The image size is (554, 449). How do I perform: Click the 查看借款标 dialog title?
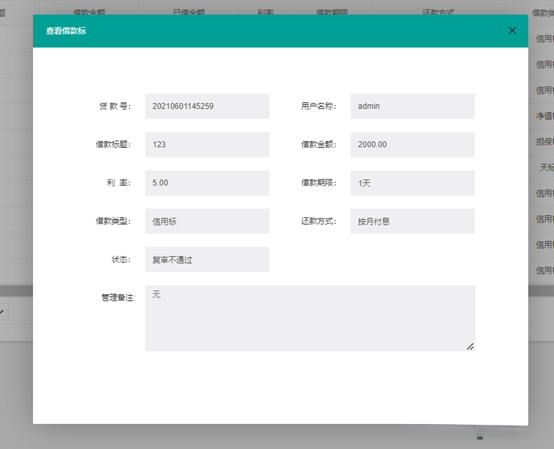tap(66, 31)
